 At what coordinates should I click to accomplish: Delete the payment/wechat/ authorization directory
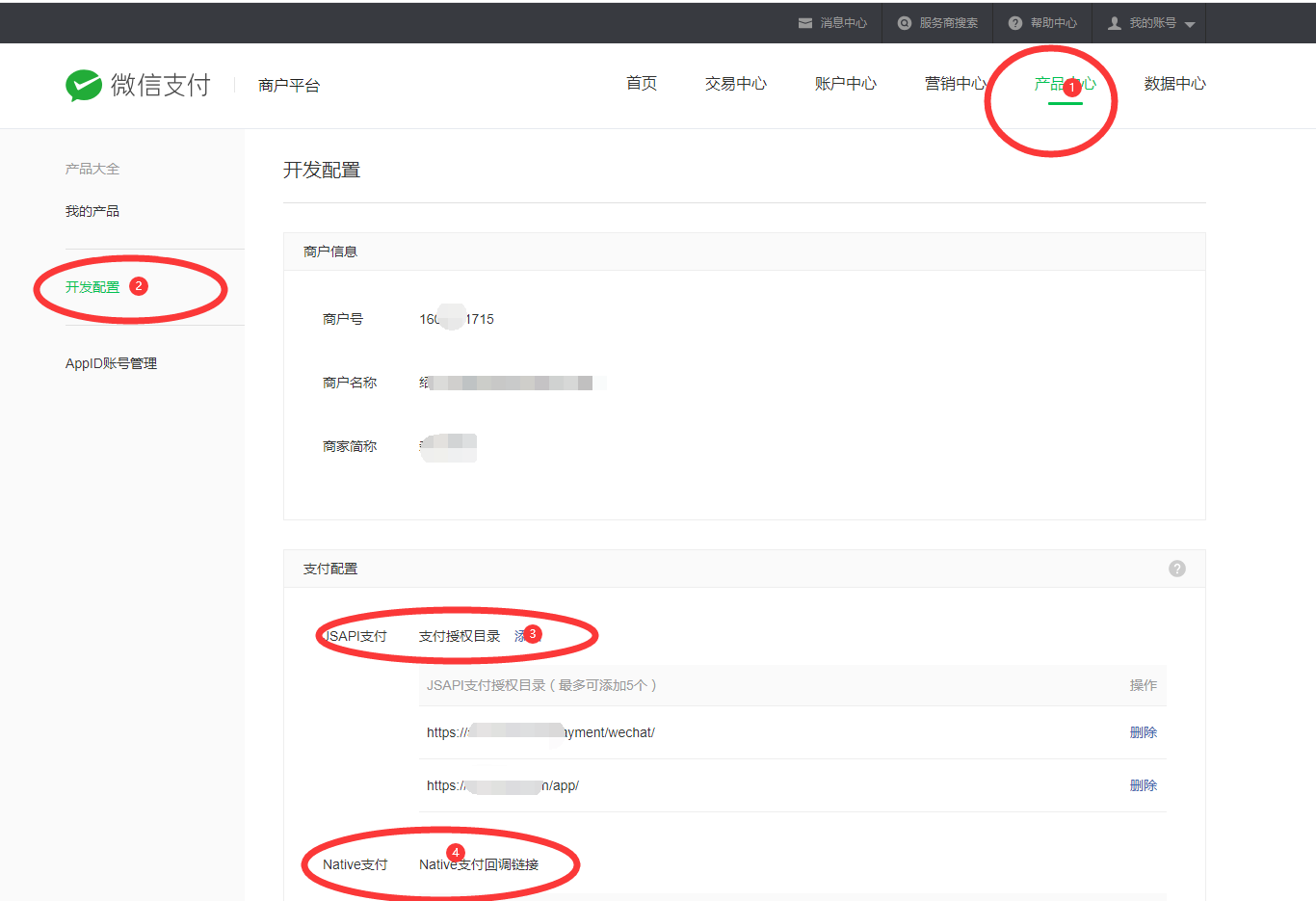[x=1144, y=732]
